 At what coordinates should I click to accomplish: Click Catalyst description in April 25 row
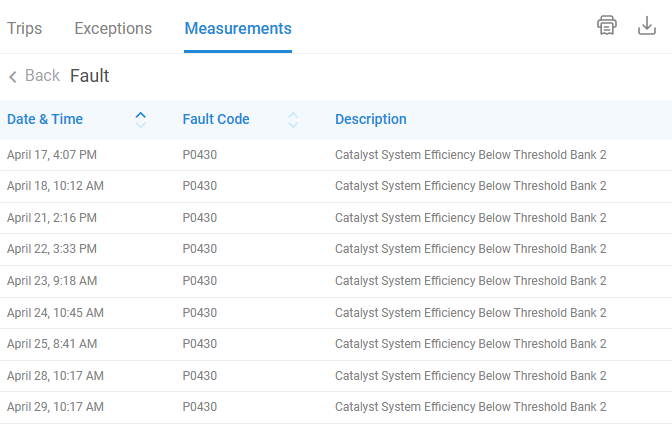pyautogui.click(x=471, y=344)
